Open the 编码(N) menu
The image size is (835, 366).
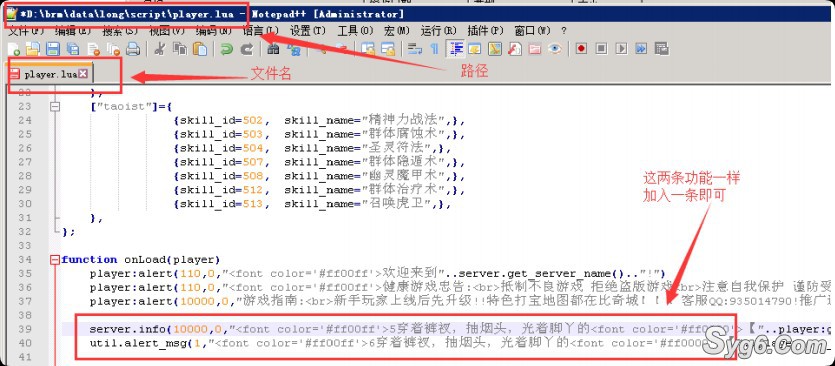point(214,30)
